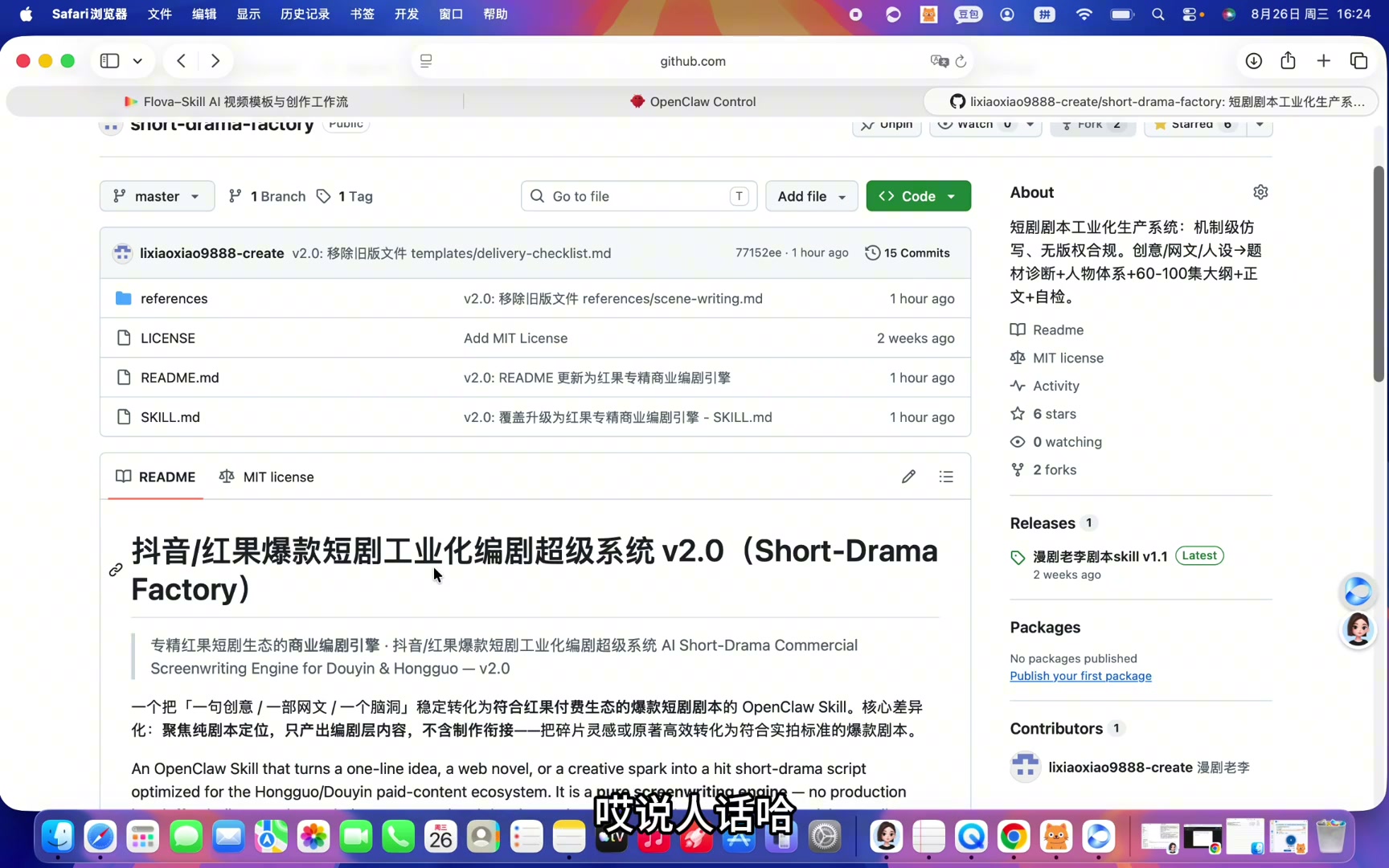Click the page vertical scrollbar
Image resolution: width=1389 pixels, height=868 pixels.
pyautogui.click(x=1379, y=273)
